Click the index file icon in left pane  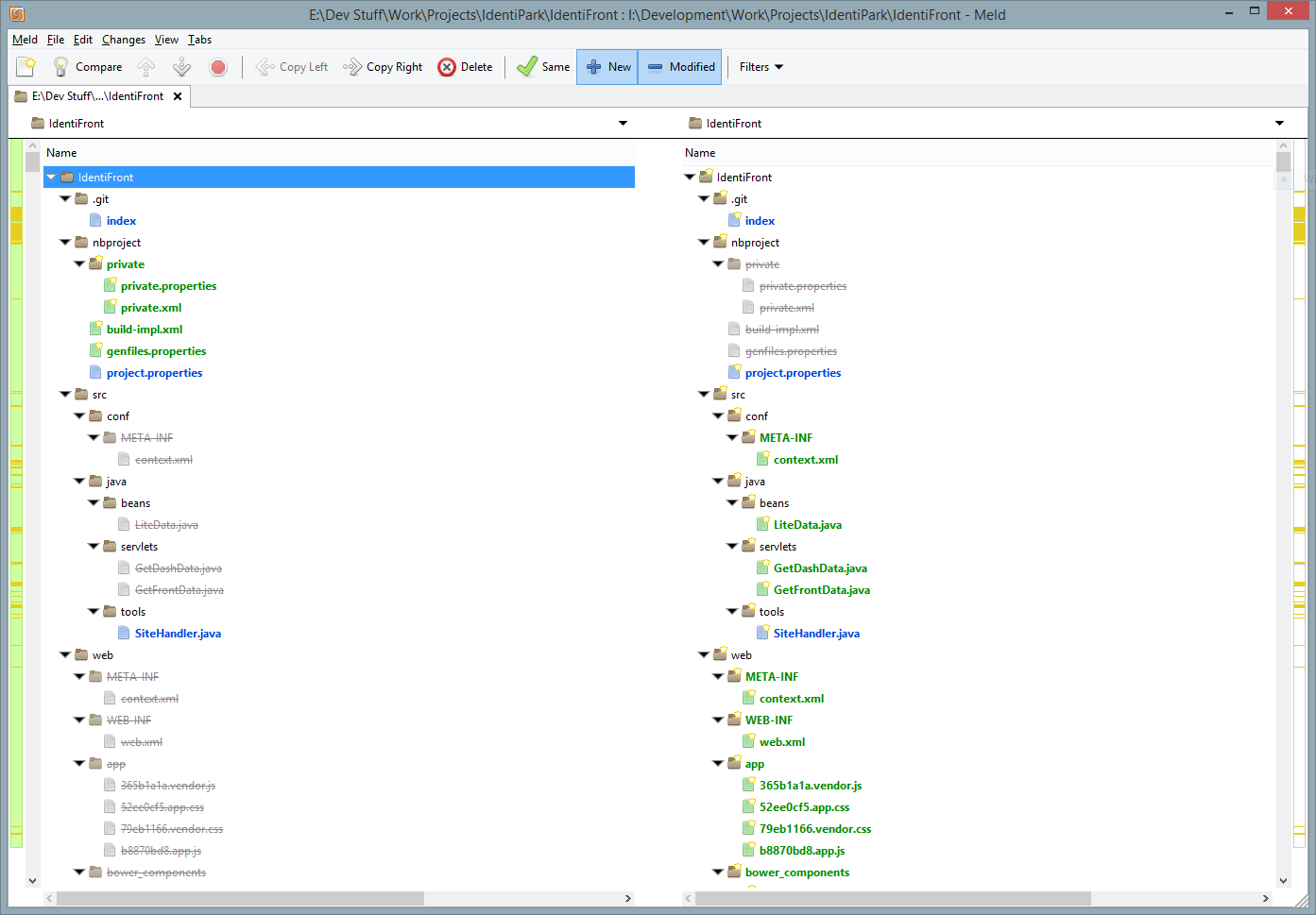point(95,221)
